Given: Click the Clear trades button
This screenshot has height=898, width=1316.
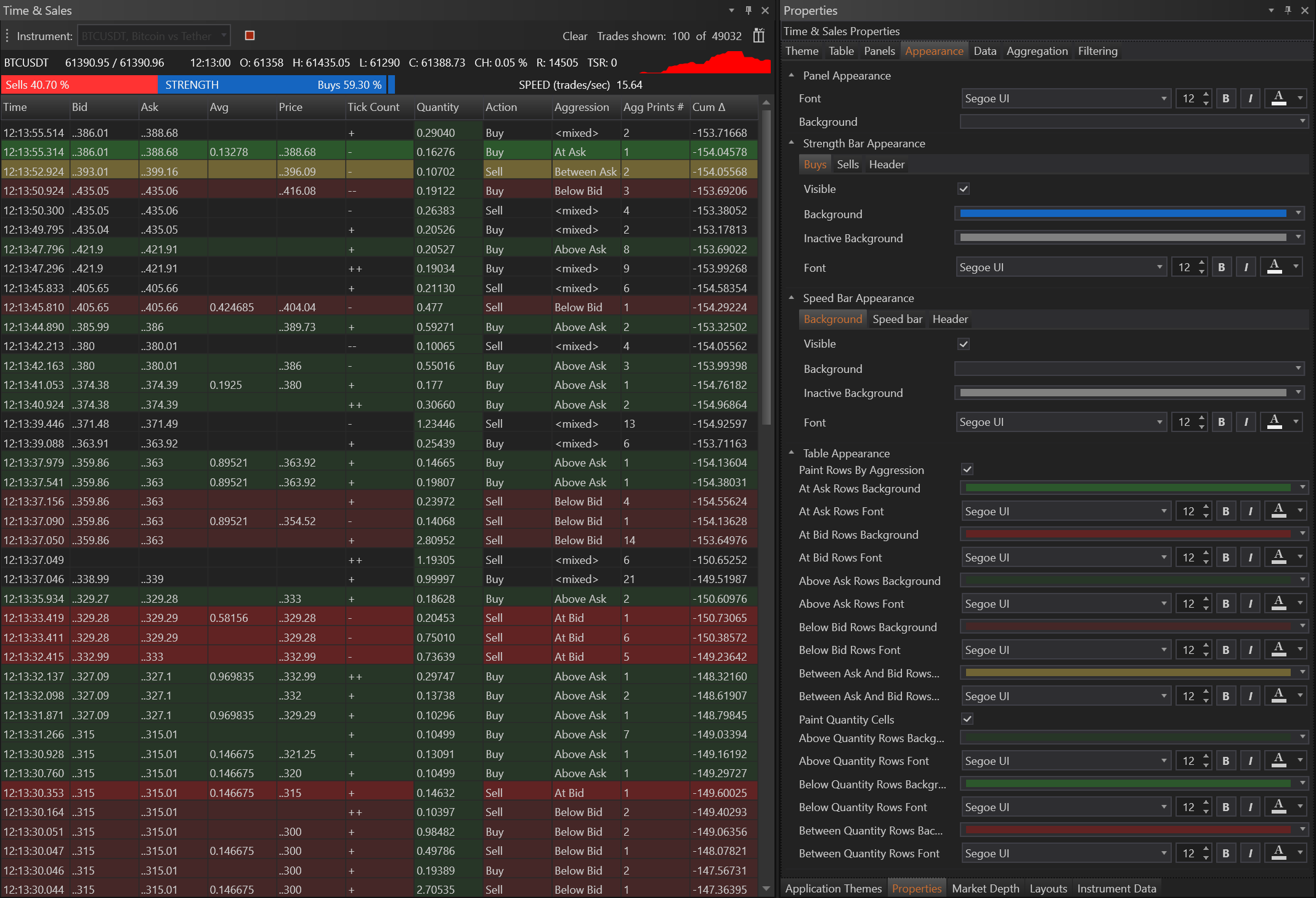Looking at the screenshot, I should [574, 36].
